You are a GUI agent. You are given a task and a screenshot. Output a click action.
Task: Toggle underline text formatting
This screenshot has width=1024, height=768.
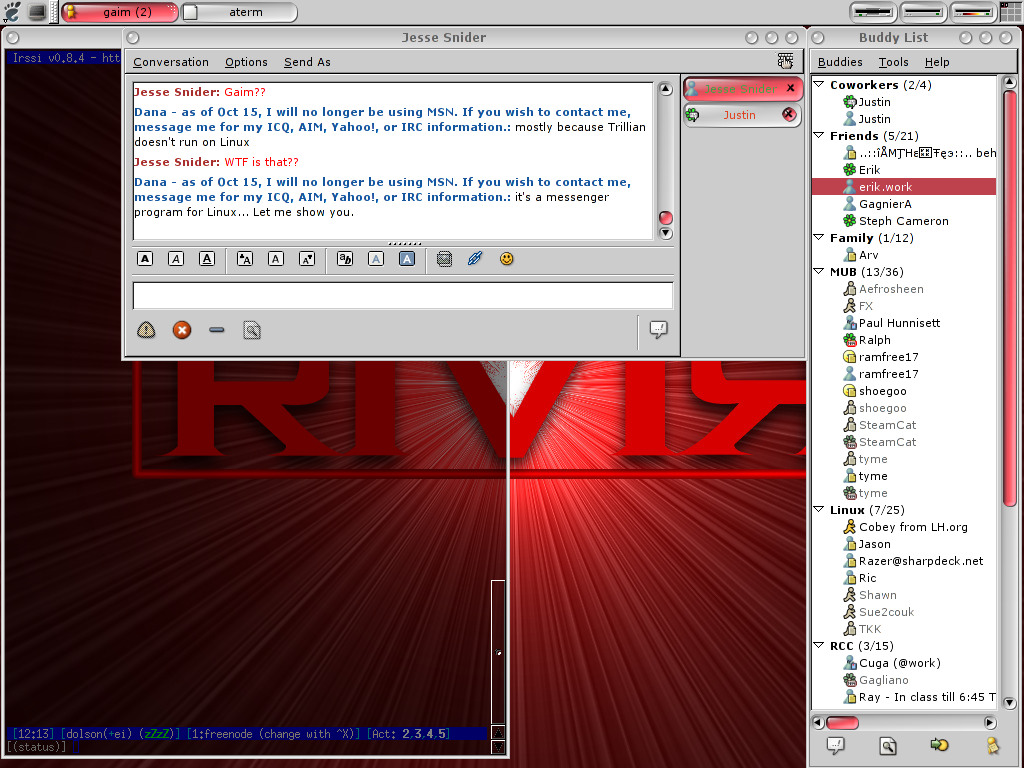click(x=207, y=259)
